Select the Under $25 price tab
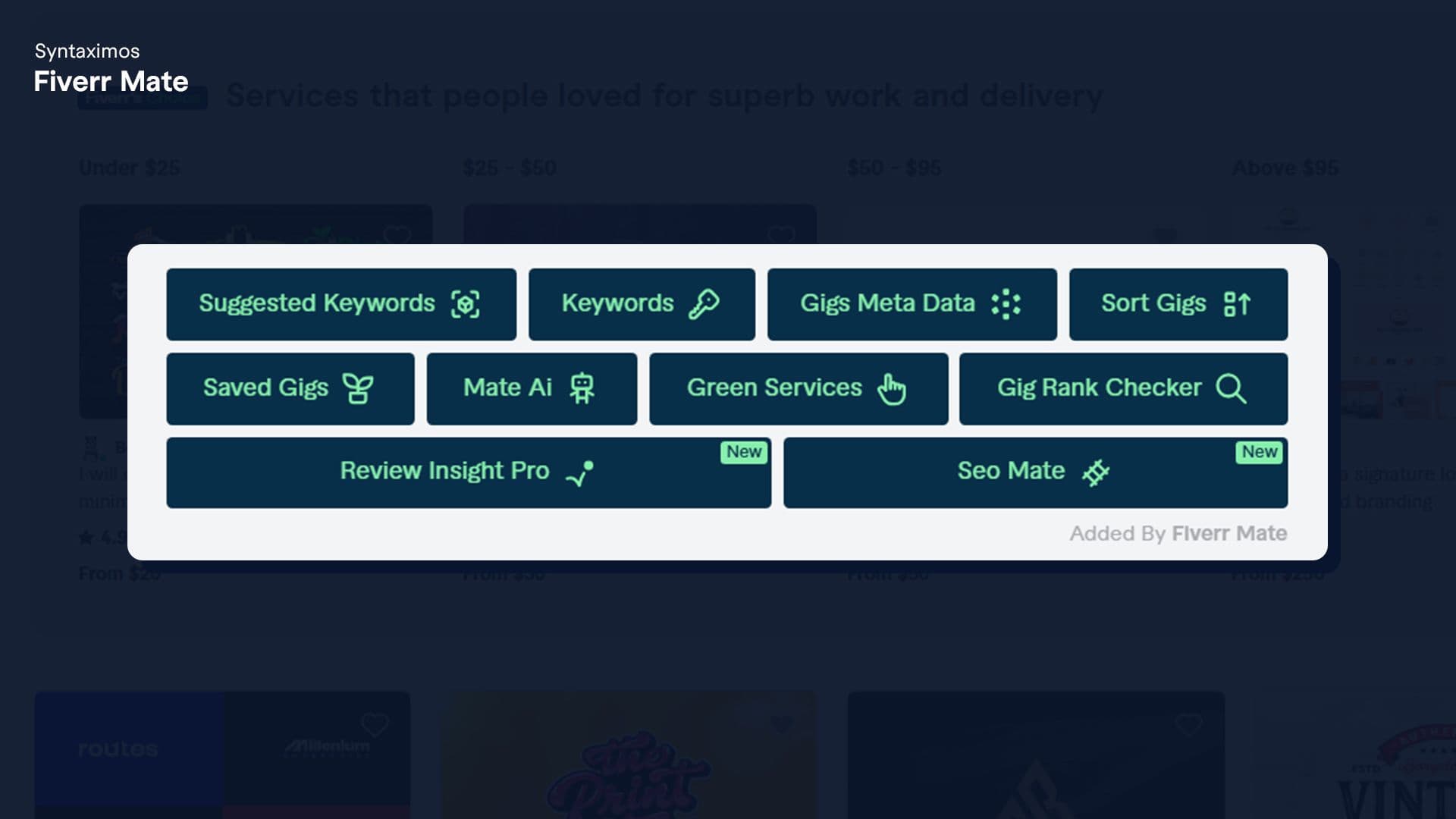The height and width of the screenshot is (819, 1456). click(130, 168)
